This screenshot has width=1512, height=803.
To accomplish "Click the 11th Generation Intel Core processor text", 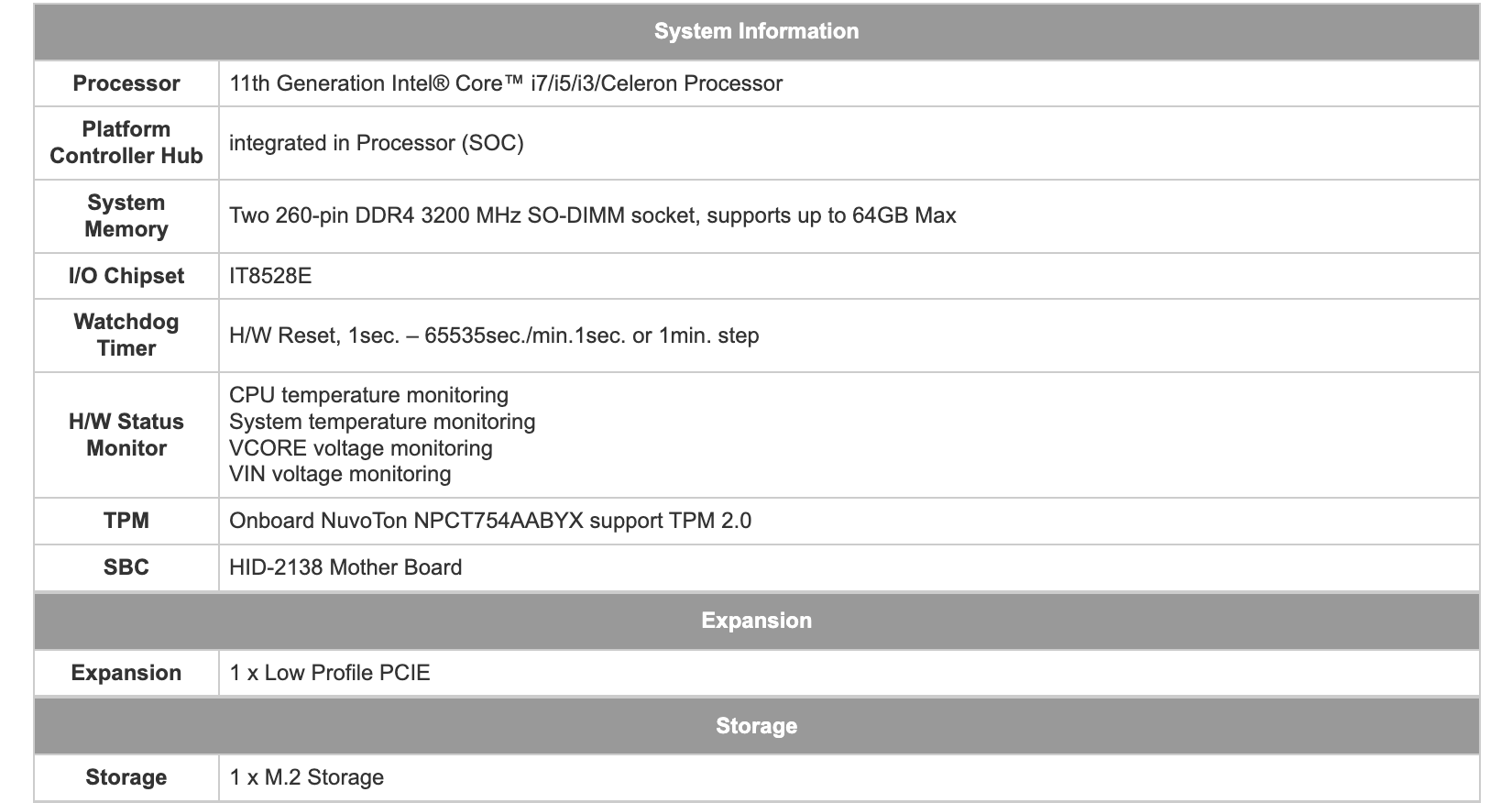I will click(506, 83).
